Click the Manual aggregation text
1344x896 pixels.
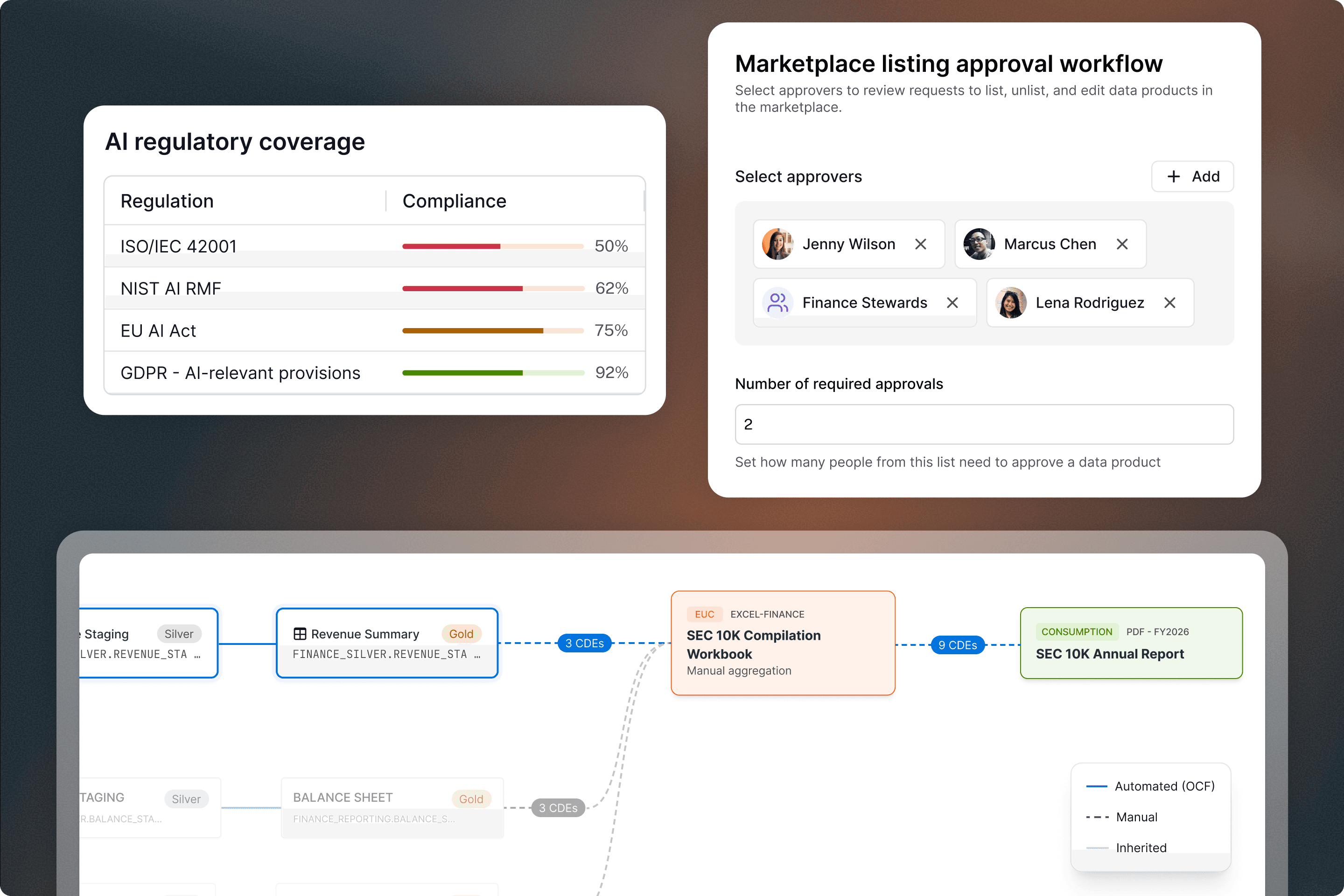(x=739, y=671)
